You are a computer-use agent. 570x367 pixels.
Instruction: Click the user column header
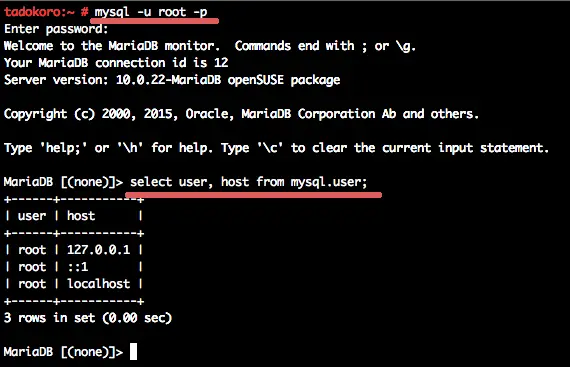[x=32, y=216]
